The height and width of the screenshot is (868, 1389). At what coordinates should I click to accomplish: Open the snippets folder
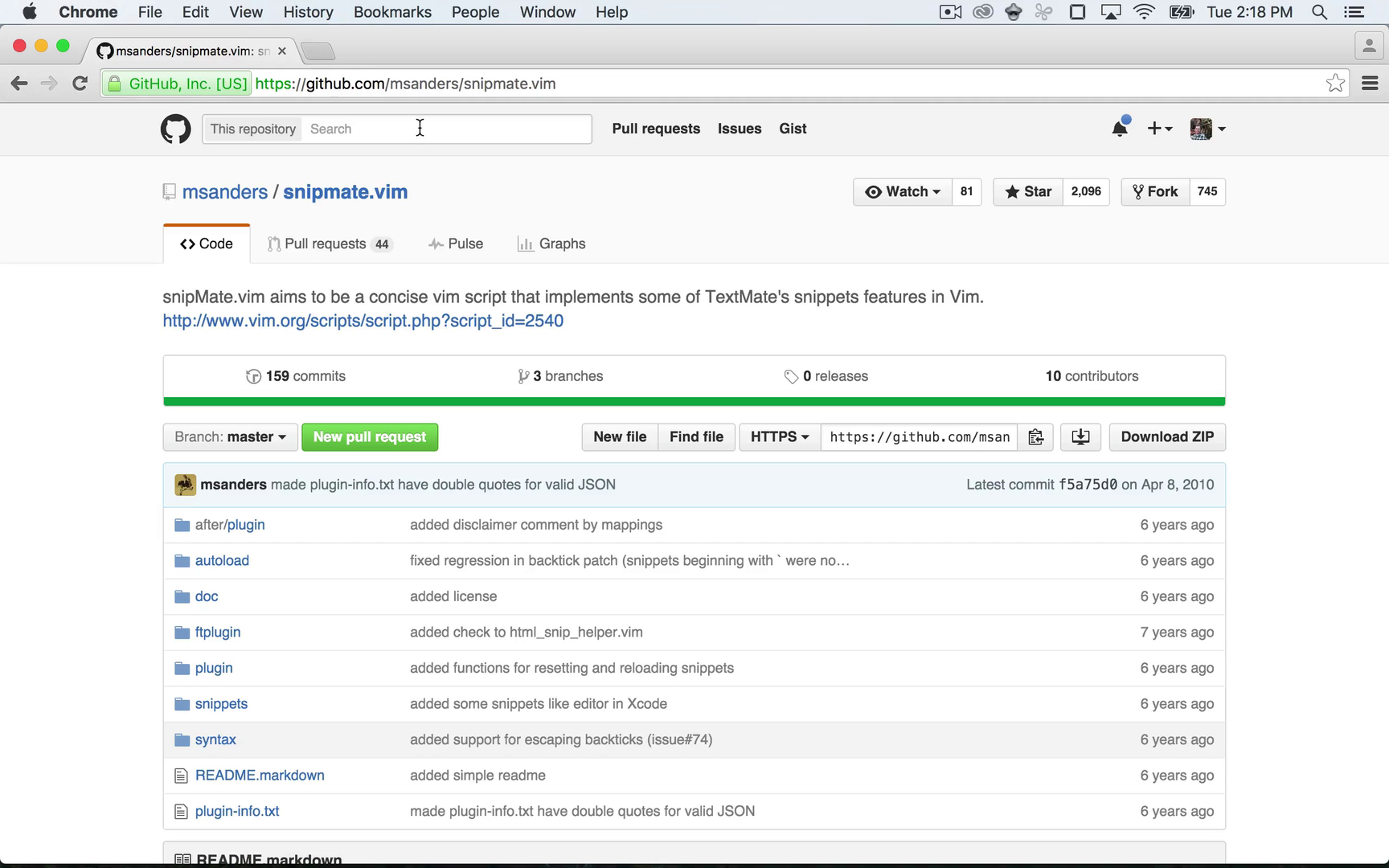point(221,704)
